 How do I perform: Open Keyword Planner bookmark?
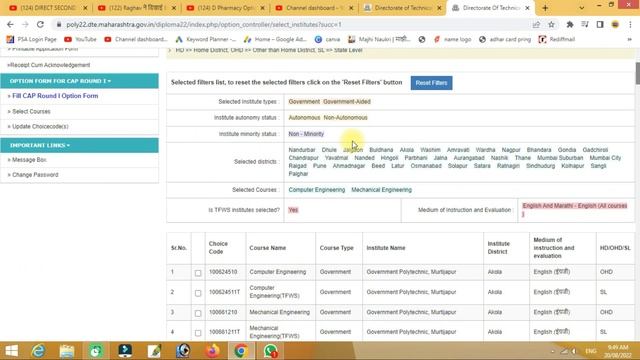[x=206, y=39]
